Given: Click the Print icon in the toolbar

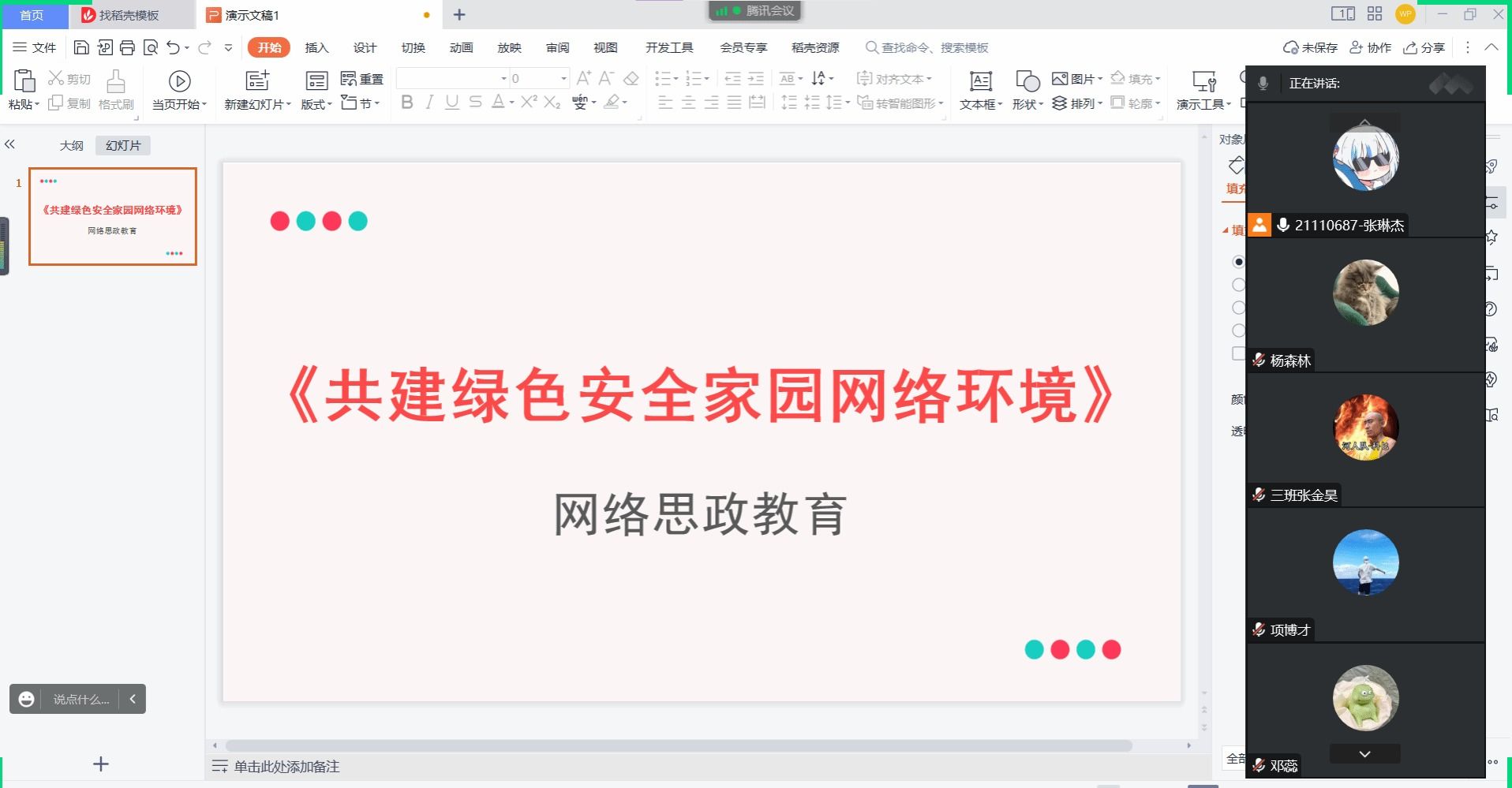Looking at the screenshot, I should [127, 47].
